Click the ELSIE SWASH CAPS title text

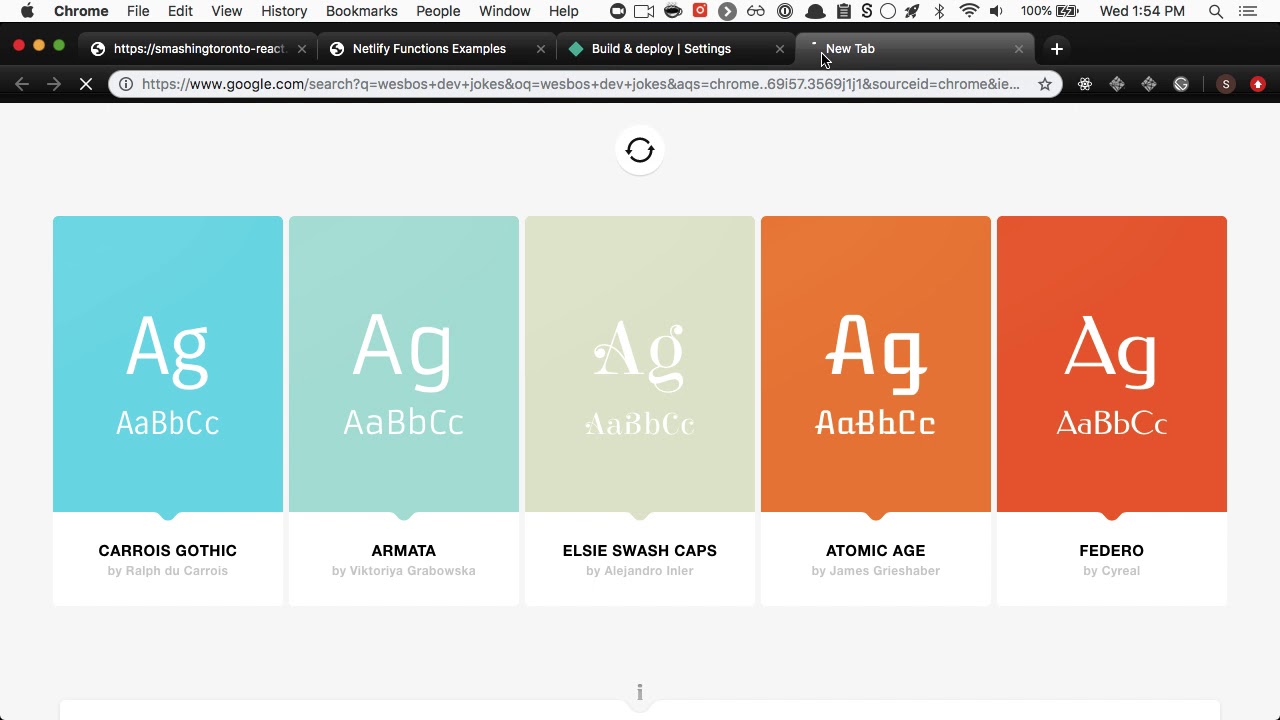640,551
